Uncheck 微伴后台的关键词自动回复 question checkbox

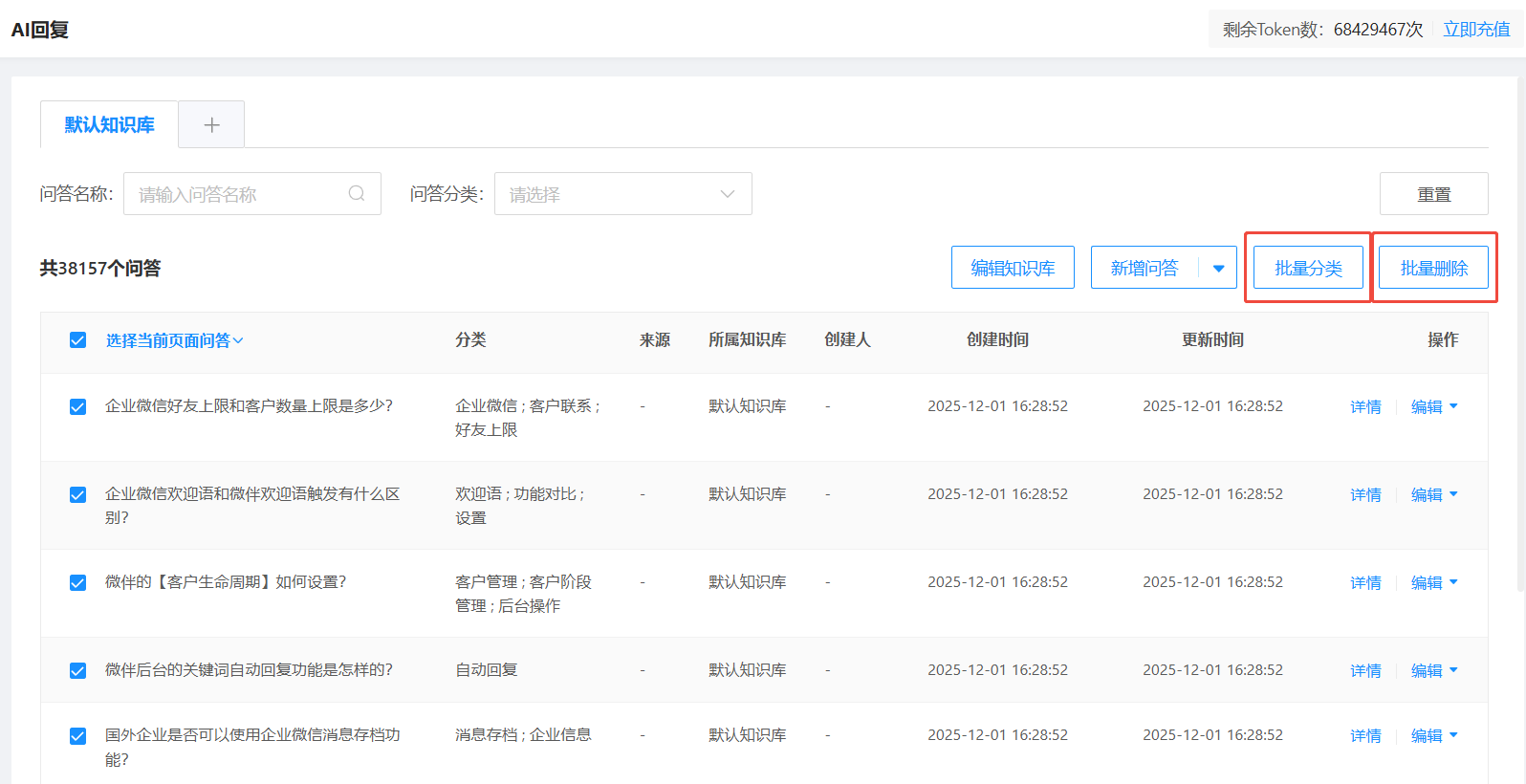(x=78, y=670)
